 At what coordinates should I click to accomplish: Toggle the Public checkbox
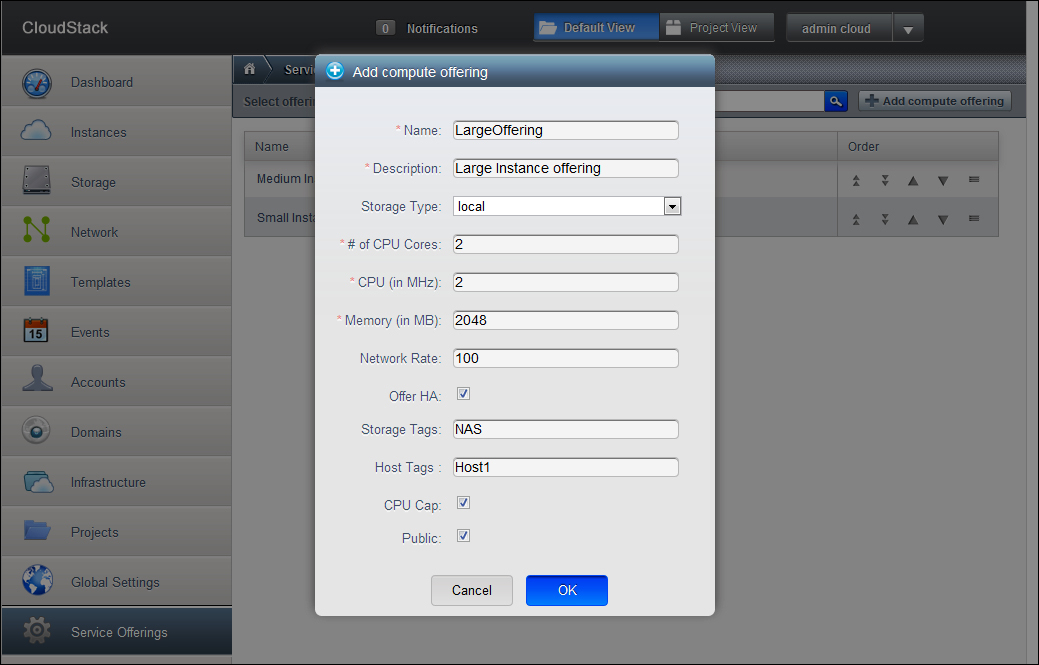(x=463, y=536)
